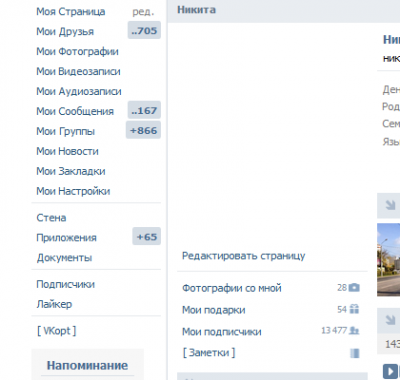This screenshot has height=380, width=400.
Task: Open the [ VKopt ] settings link
Action: (57, 331)
